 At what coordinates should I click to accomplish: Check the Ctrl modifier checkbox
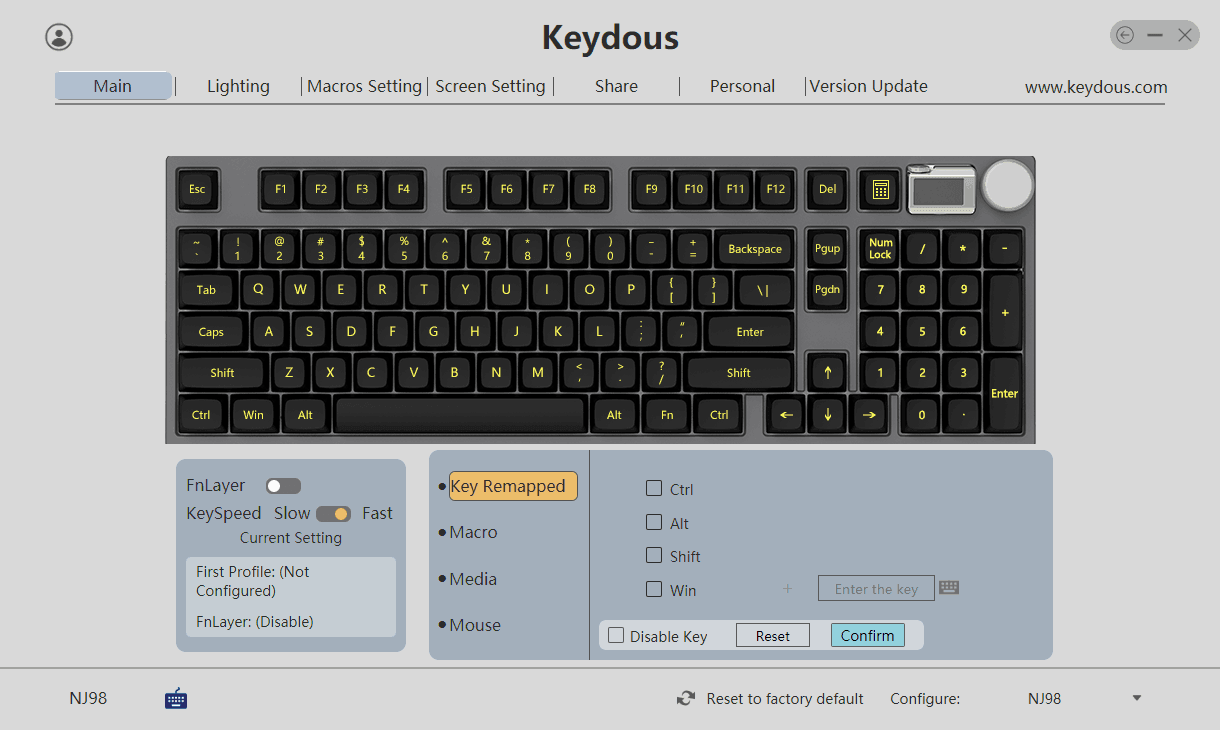point(654,489)
